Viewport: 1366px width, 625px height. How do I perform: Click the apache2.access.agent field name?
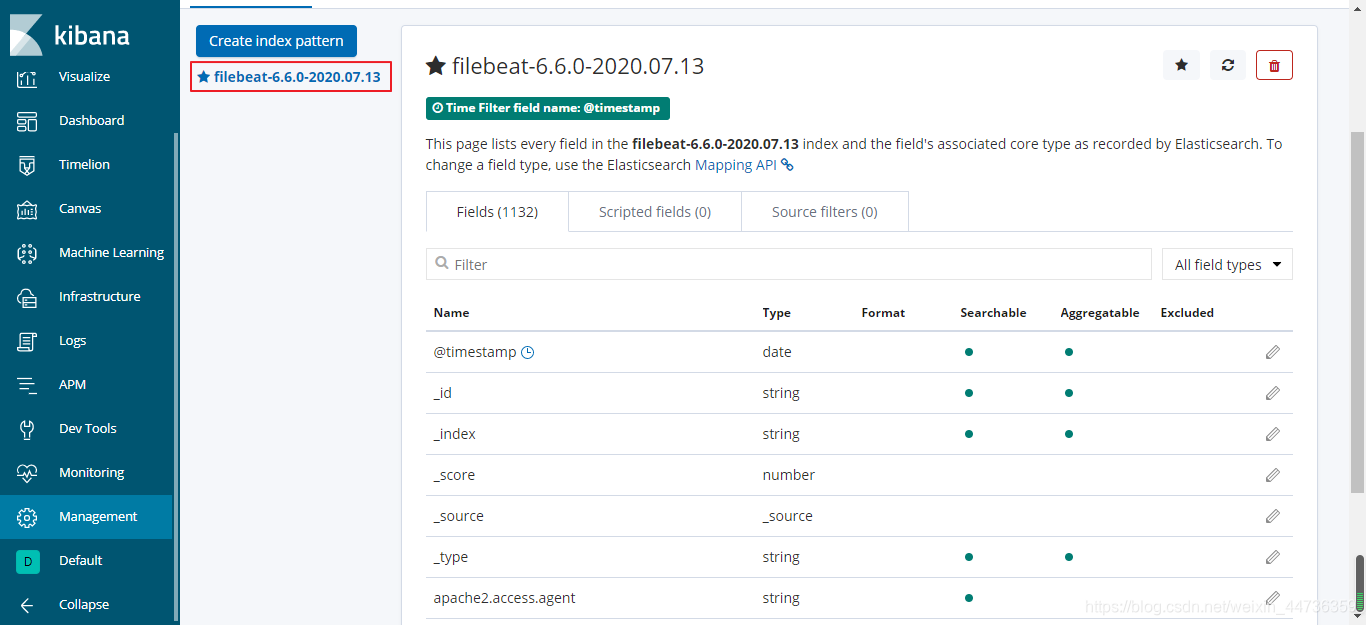coord(504,598)
